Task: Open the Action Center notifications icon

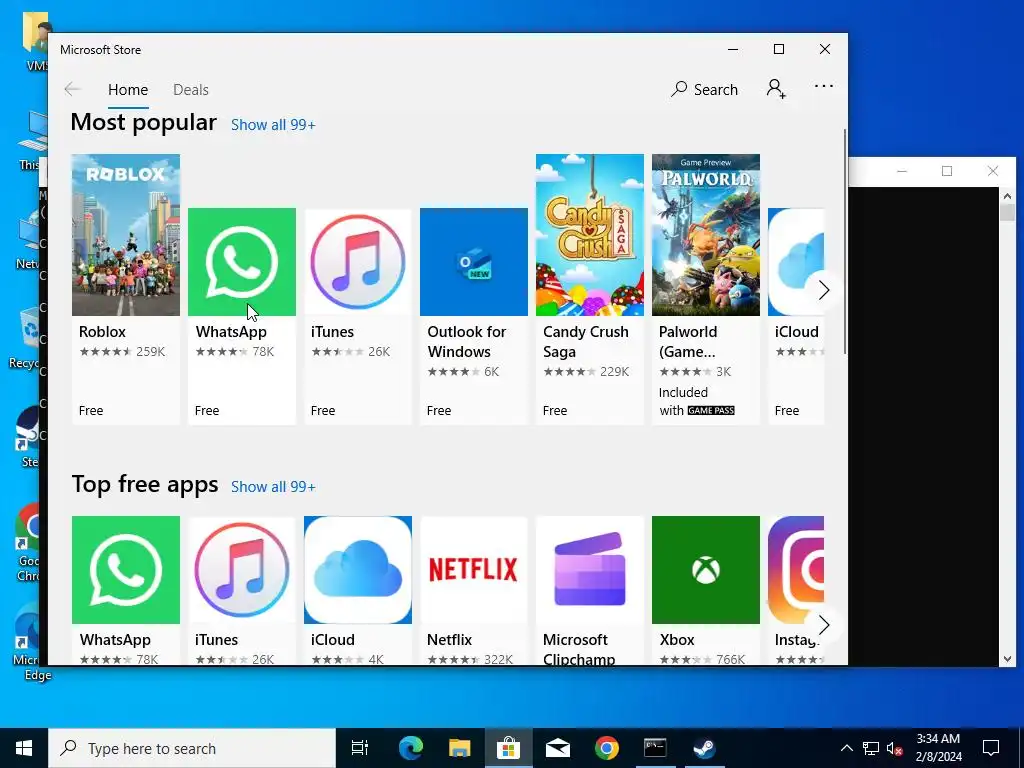Action: click(991, 748)
